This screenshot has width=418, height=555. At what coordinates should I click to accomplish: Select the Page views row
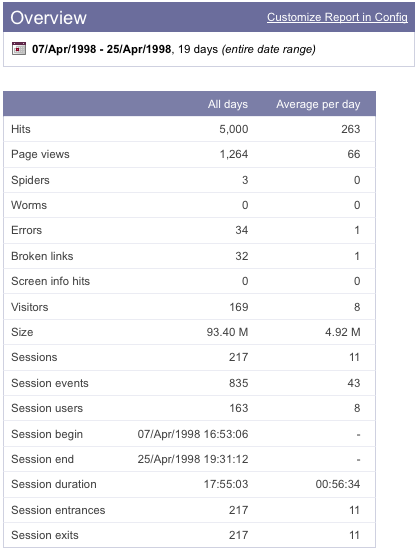click(x=189, y=154)
